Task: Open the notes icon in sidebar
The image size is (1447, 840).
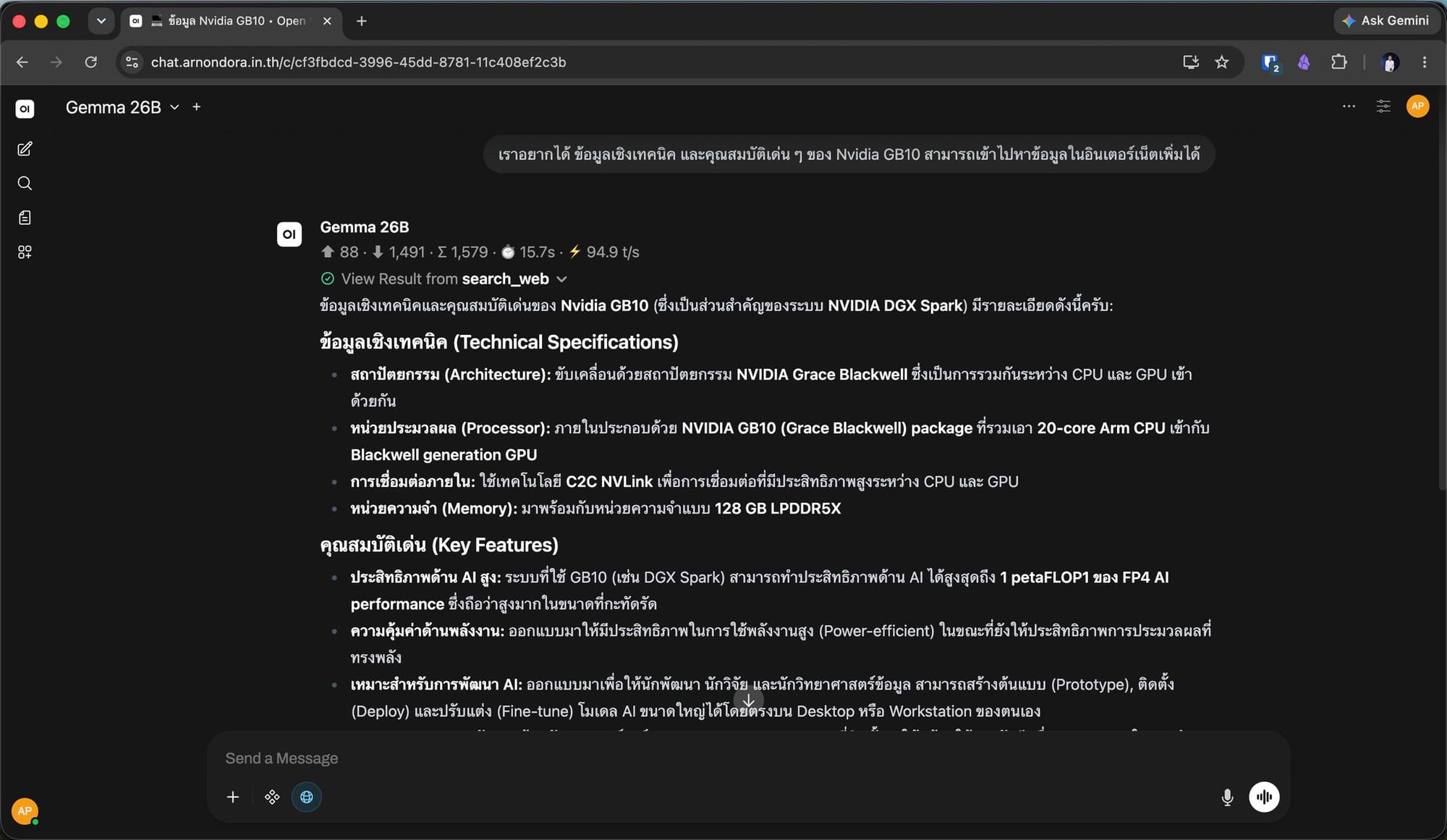Action: pyautogui.click(x=25, y=218)
